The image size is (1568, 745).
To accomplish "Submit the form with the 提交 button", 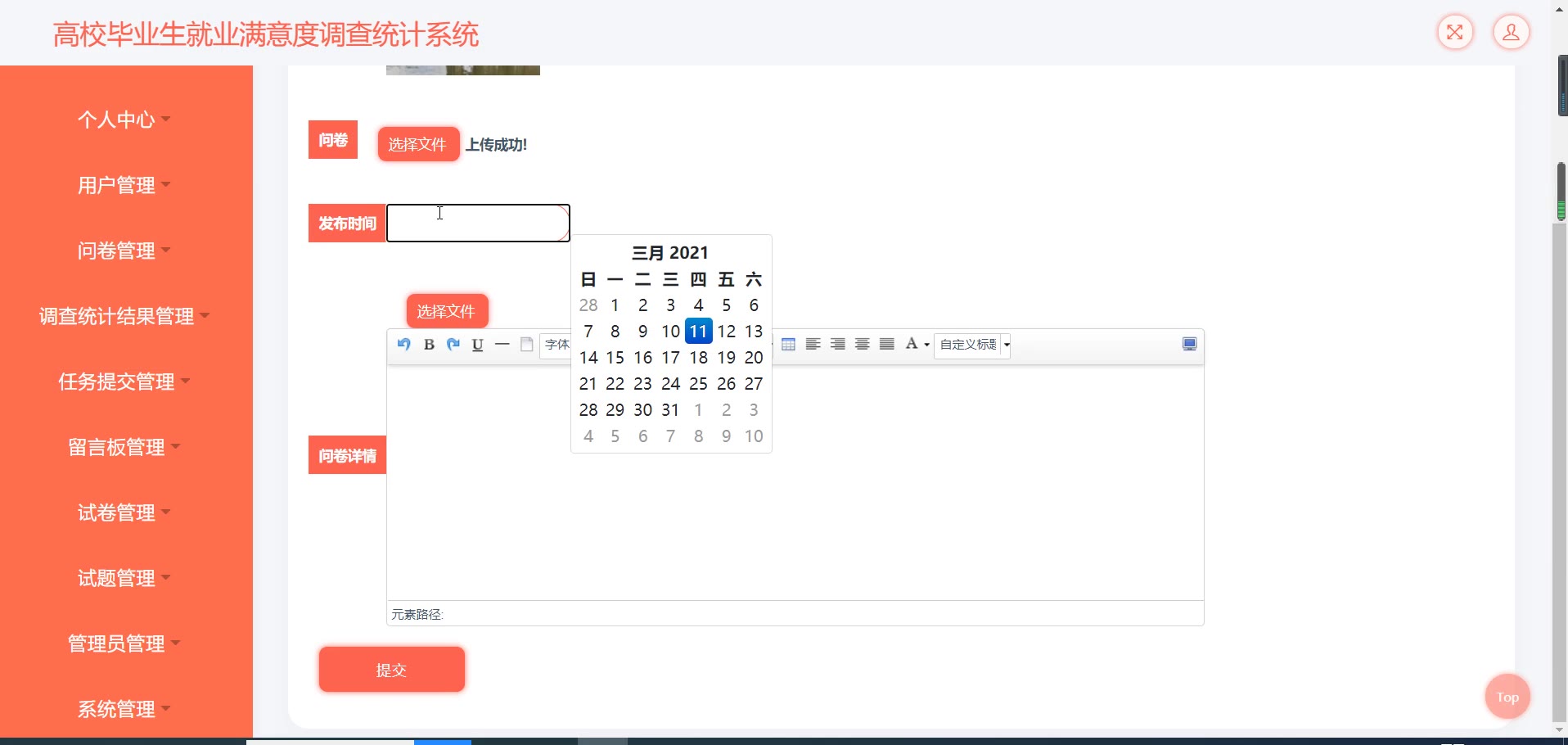I will 392,670.
